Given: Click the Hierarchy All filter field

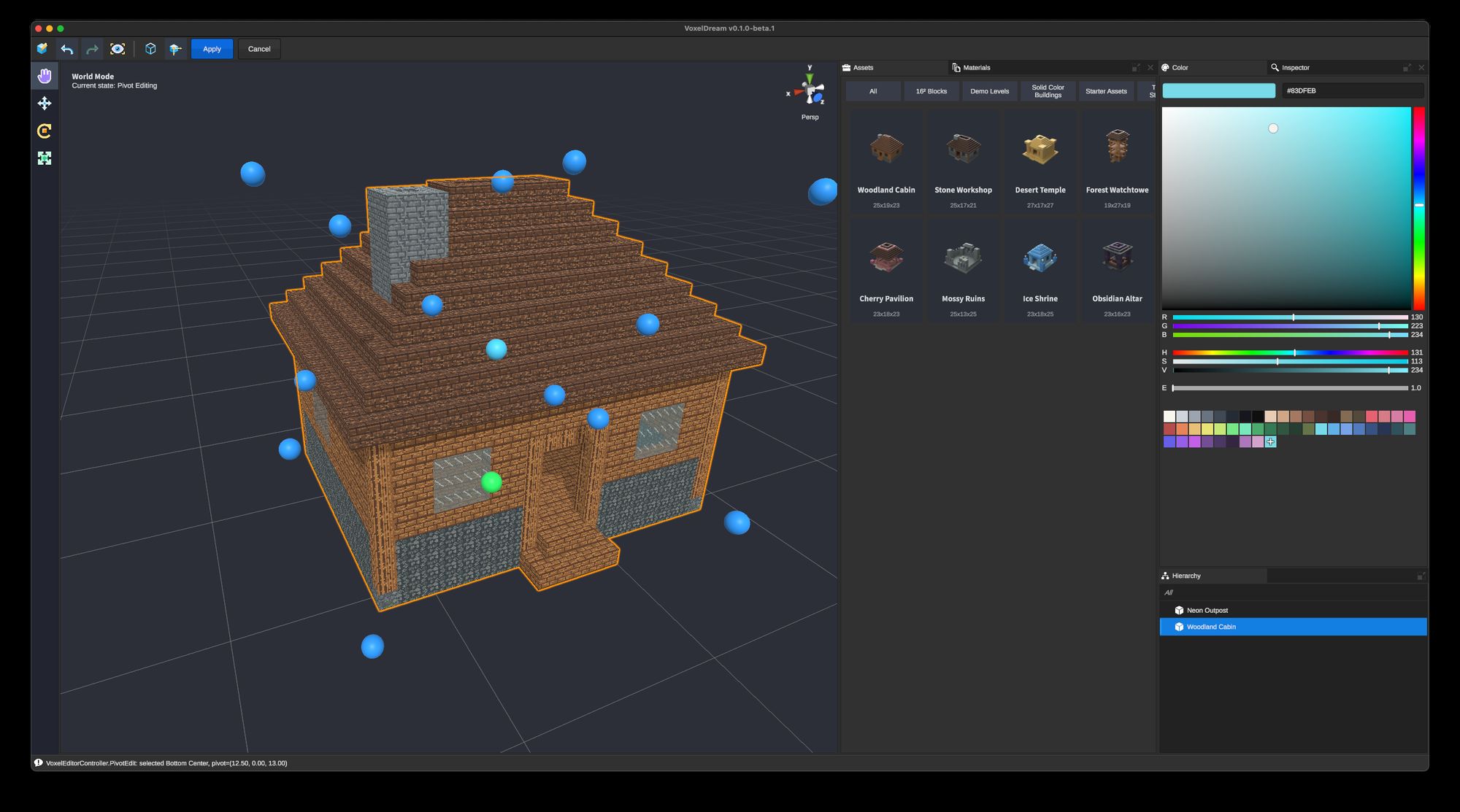Looking at the screenshot, I should tap(1293, 592).
